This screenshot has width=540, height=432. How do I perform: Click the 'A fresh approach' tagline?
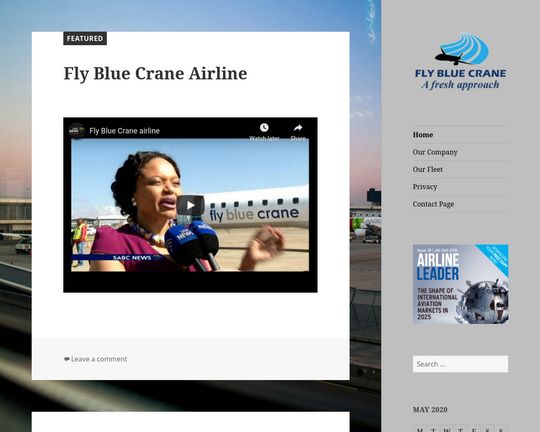[460, 85]
